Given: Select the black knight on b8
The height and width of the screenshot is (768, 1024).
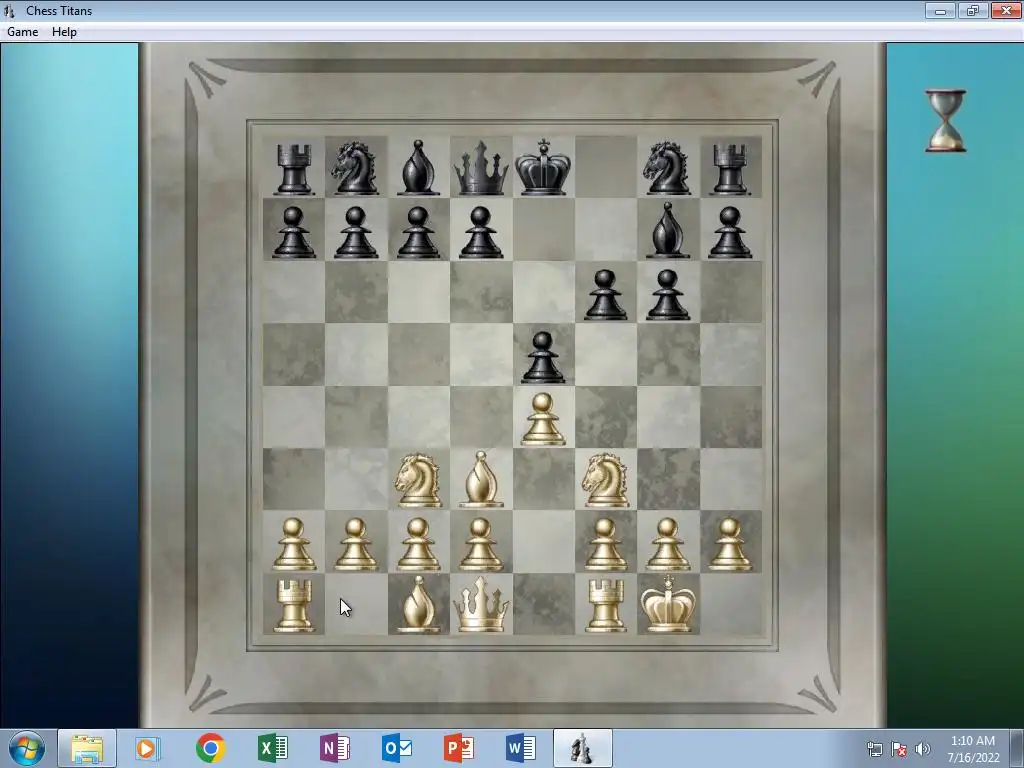Looking at the screenshot, I should pyautogui.click(x=355, y=168).
